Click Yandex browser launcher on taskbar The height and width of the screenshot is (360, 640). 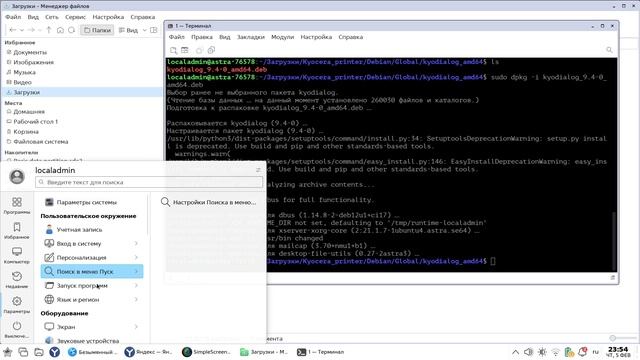pos(54,352)
